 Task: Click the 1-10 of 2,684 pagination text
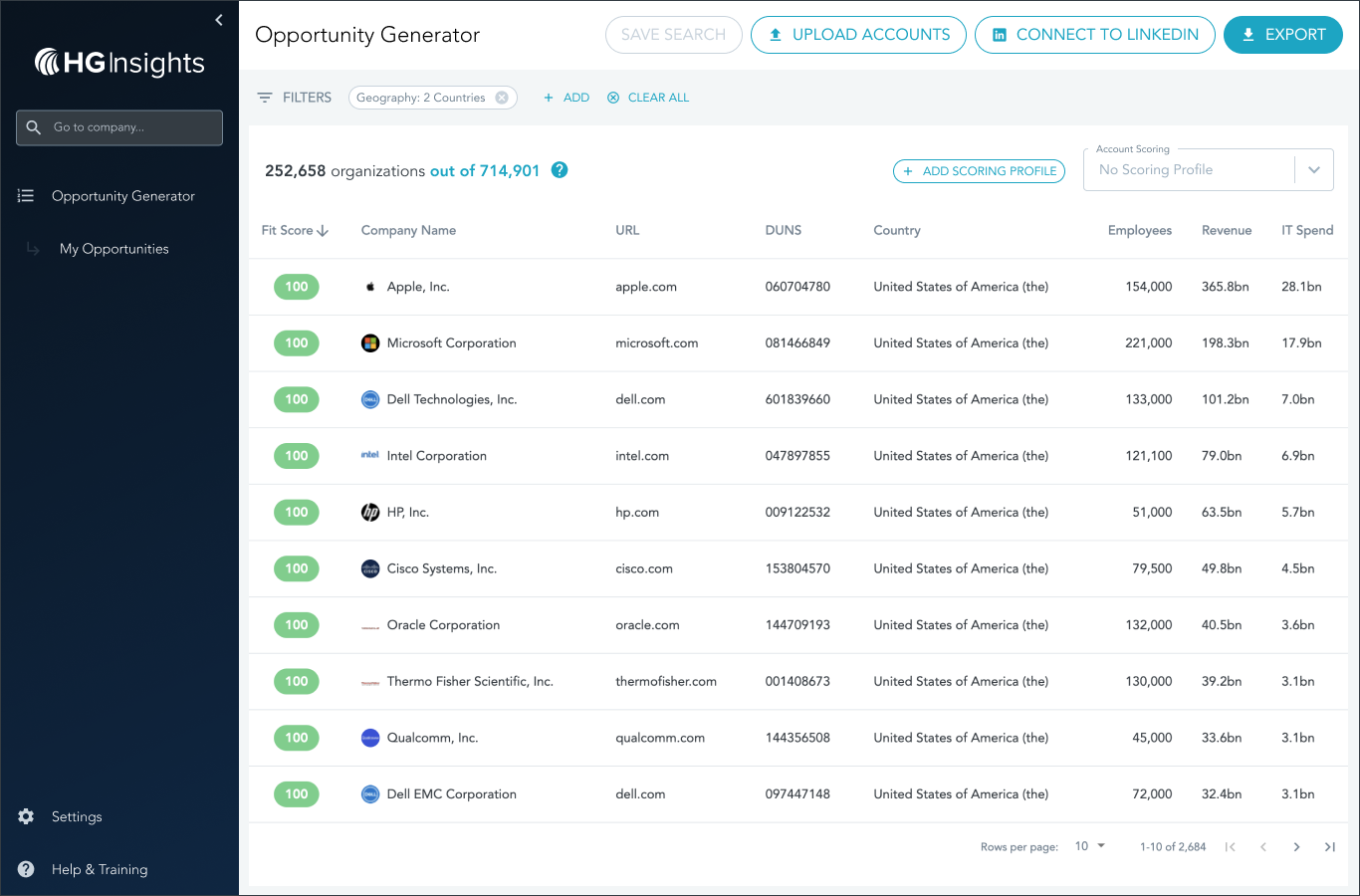click(1173, 847)
